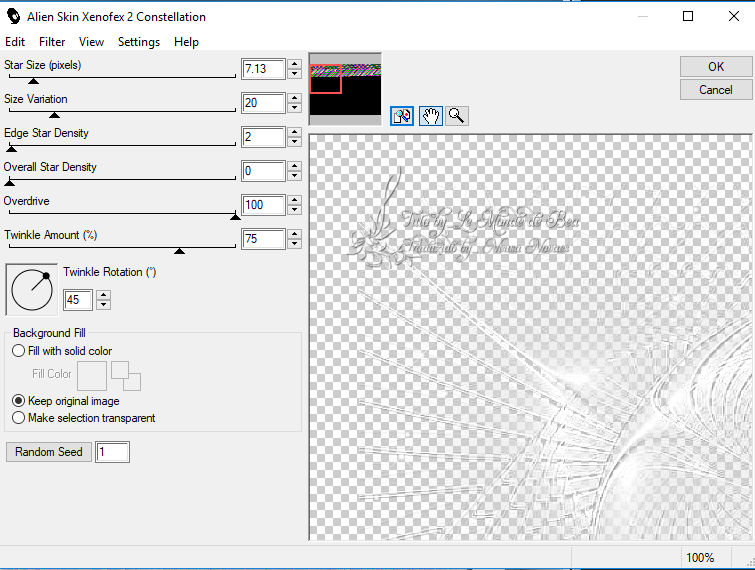Click the Overall Star Density value field

[x=263, y=171]
